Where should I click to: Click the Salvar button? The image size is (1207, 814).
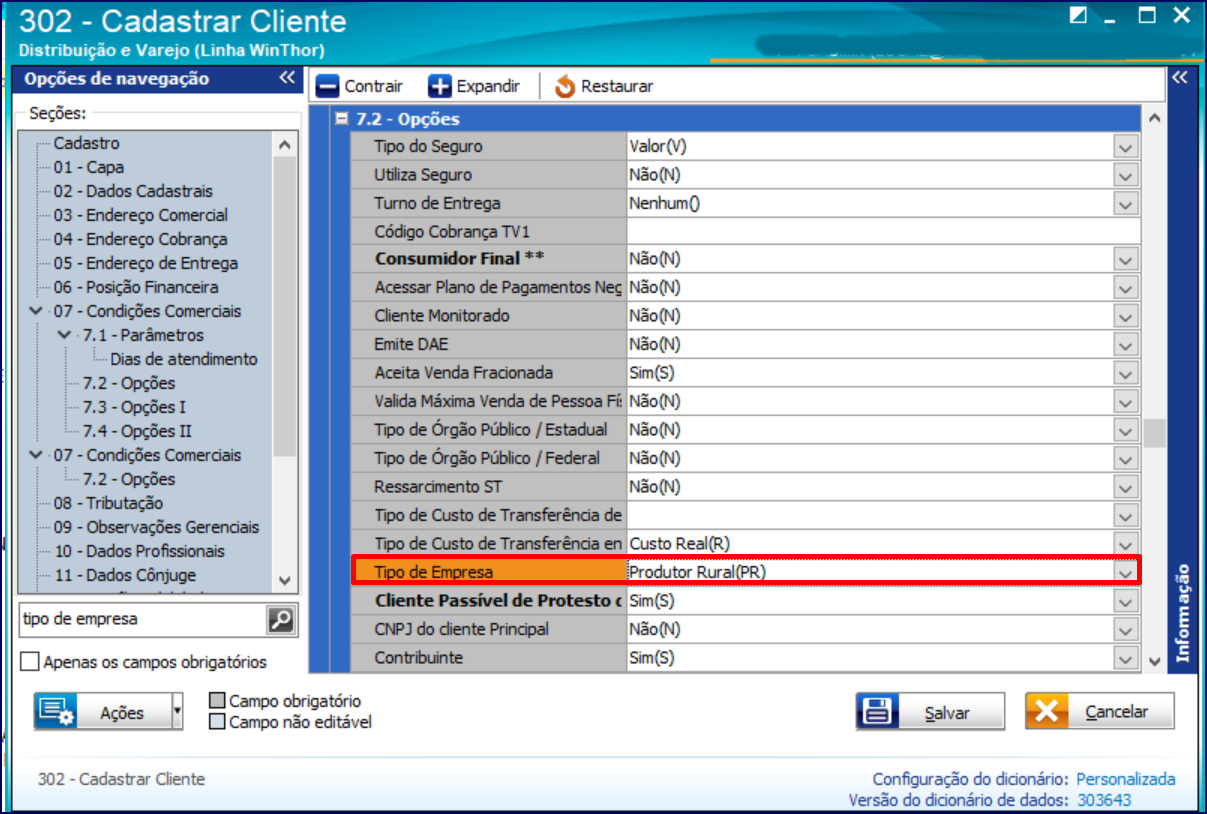(x=930, y=712)
